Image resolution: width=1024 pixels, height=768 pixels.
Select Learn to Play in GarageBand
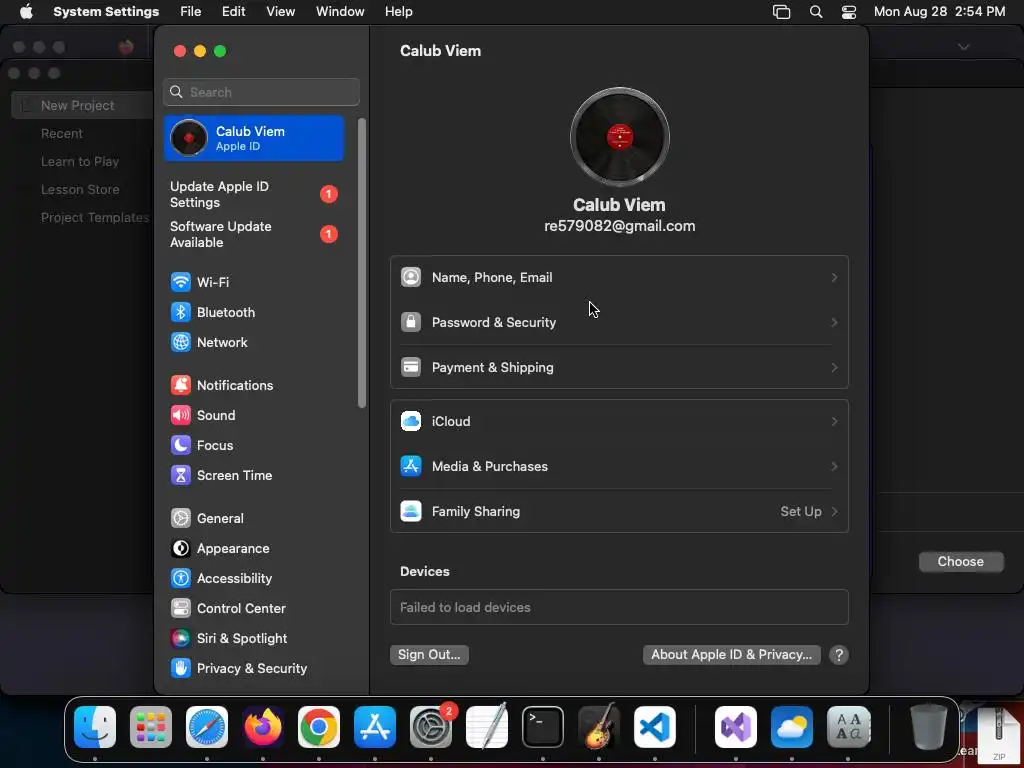(80, 161)
